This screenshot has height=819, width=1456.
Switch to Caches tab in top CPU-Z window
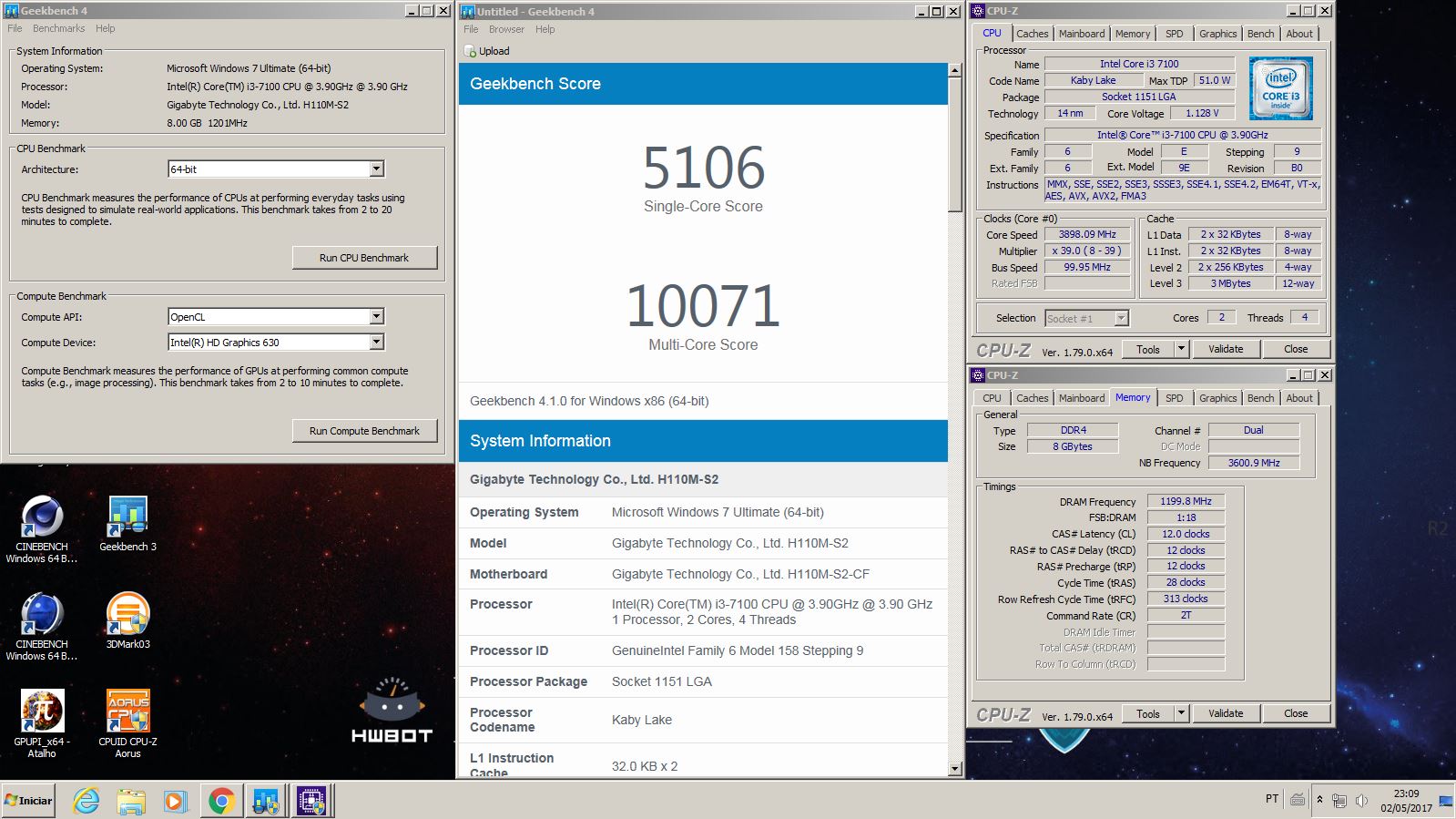[1032, 34]
